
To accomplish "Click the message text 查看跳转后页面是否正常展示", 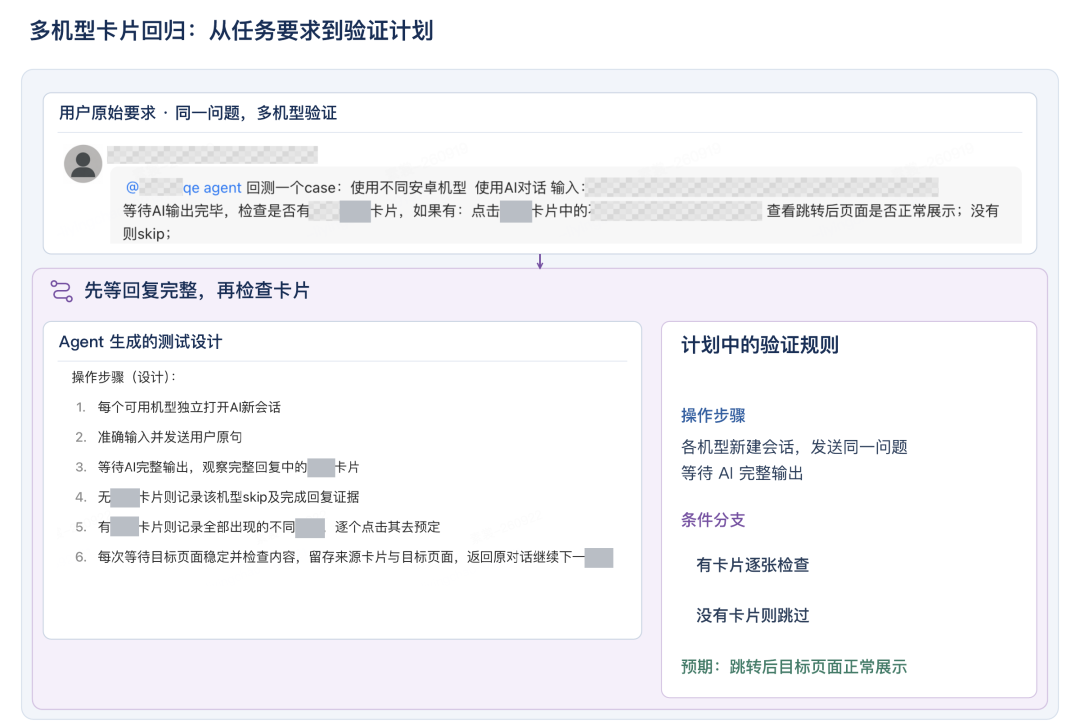I will 860,211.
